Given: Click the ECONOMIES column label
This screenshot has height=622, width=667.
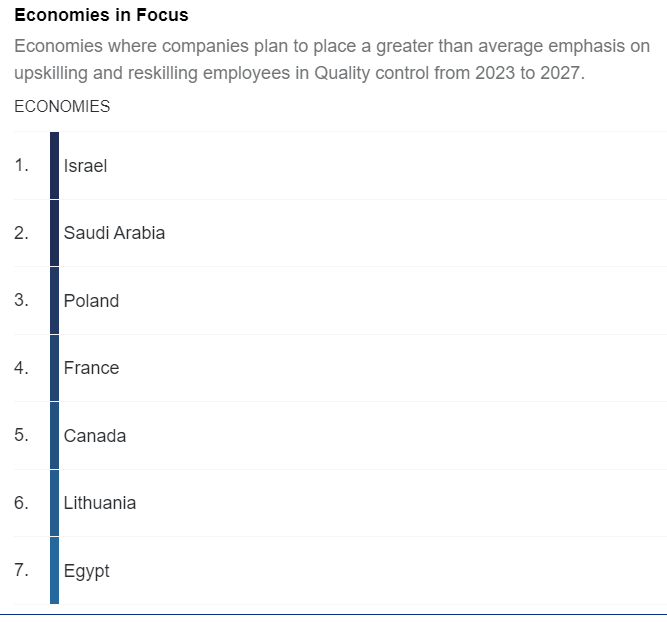Looking at the screenshot, I should pos(62,107).
